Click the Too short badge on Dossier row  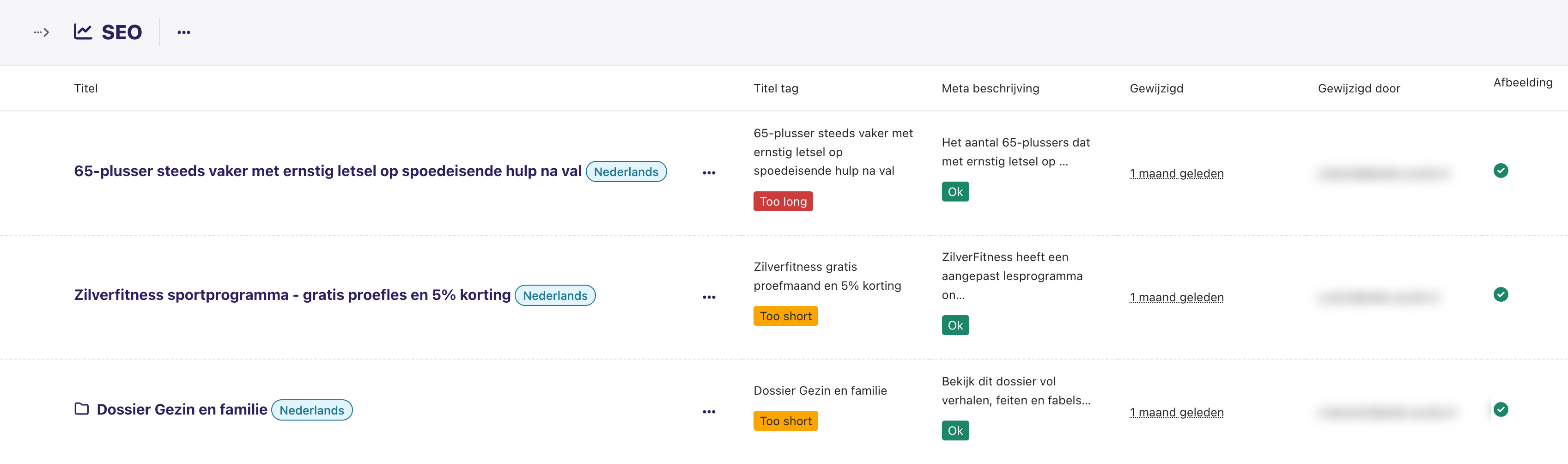click(785, 421)
